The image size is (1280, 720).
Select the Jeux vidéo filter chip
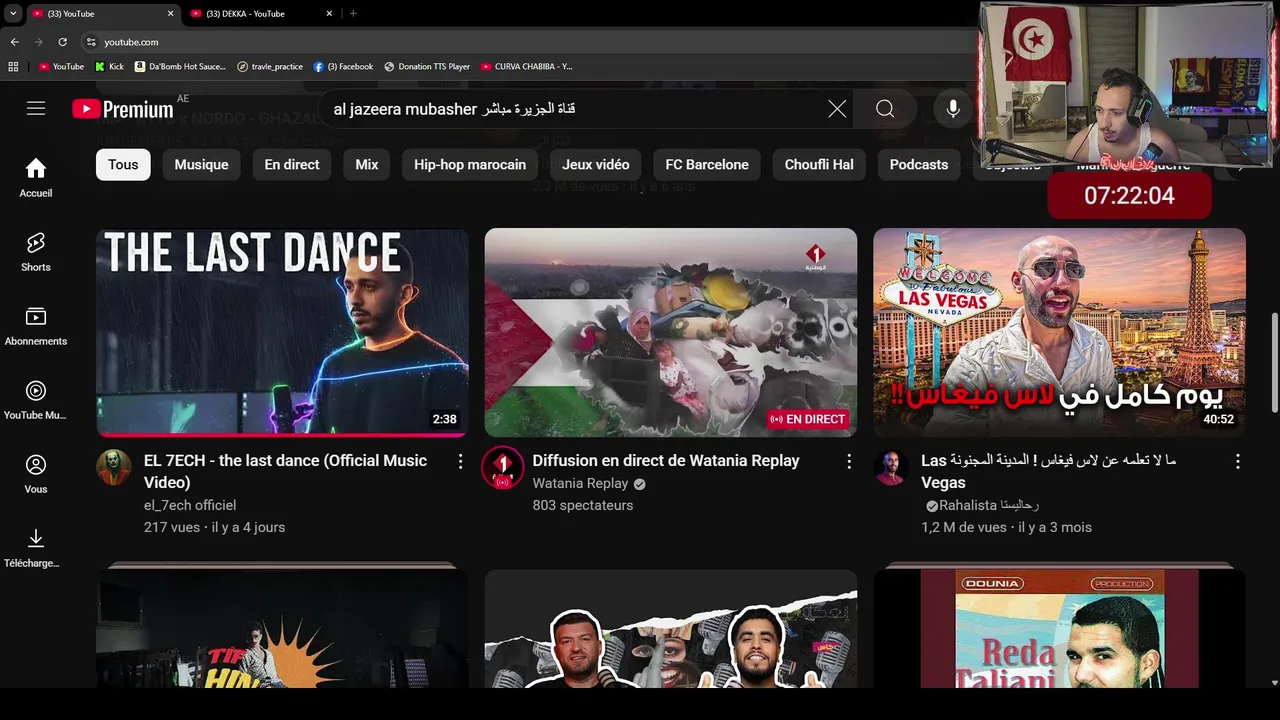pos(596,165)
